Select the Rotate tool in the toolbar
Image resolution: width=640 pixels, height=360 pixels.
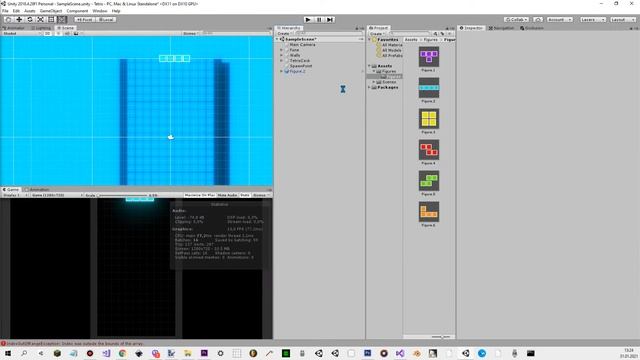[30, 20]
